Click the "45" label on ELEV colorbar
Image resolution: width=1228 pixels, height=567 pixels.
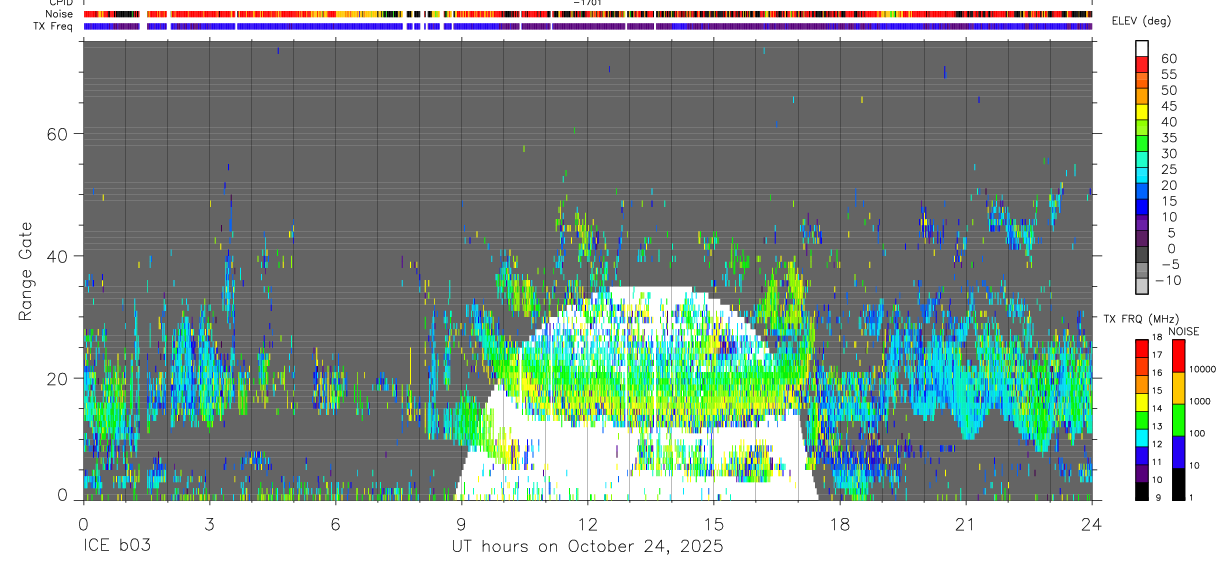click(x=1168, y=106)
